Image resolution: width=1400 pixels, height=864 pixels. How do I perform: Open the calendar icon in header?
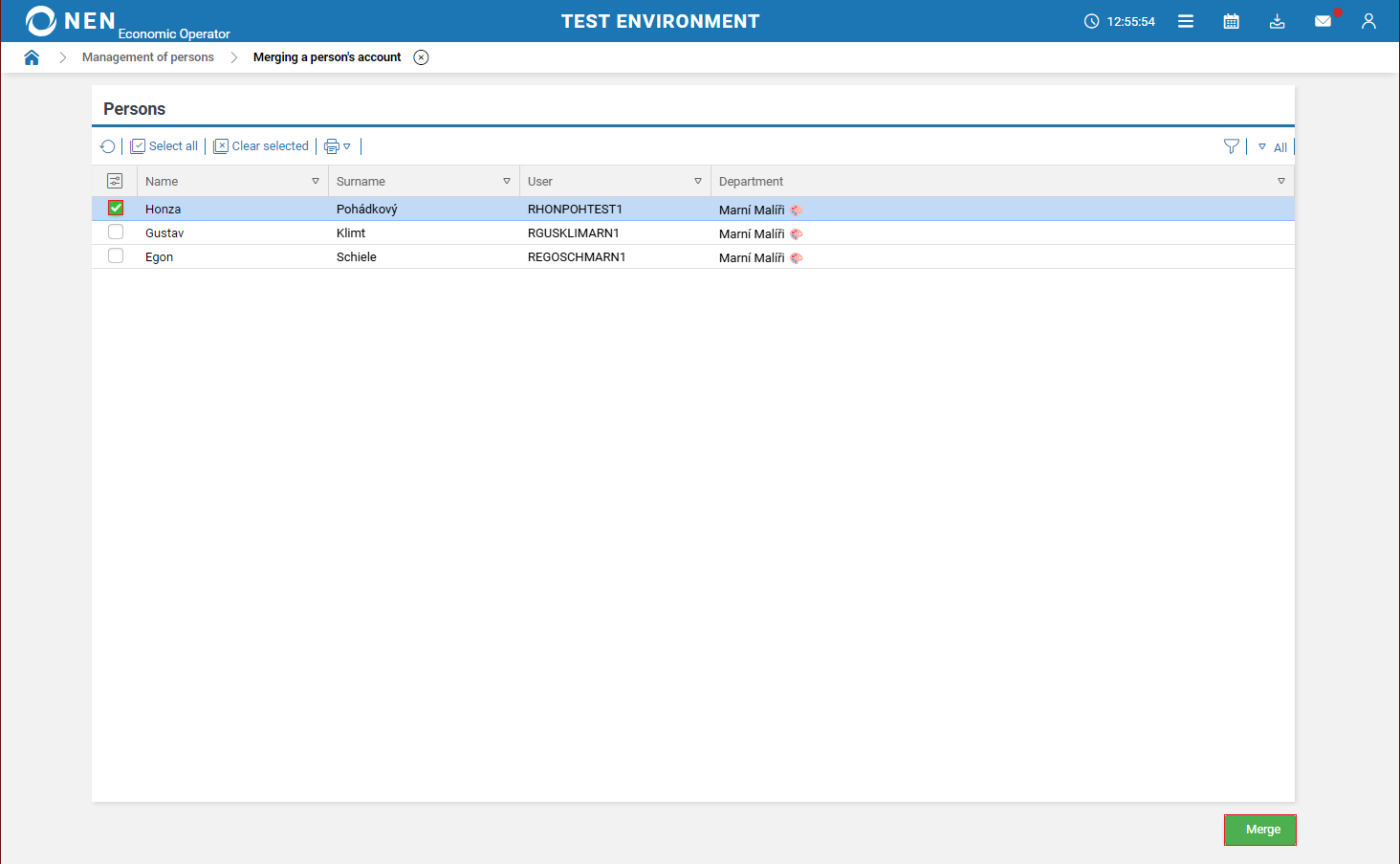click(1231, 21)
